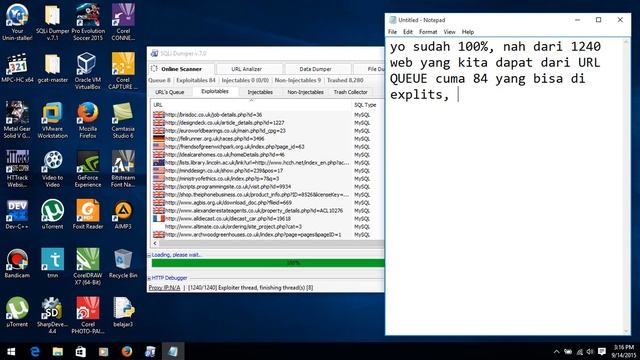Viewport: 640px width, 360px height.
Task: Expand the HTTP Debugger section
Action: 149,278
